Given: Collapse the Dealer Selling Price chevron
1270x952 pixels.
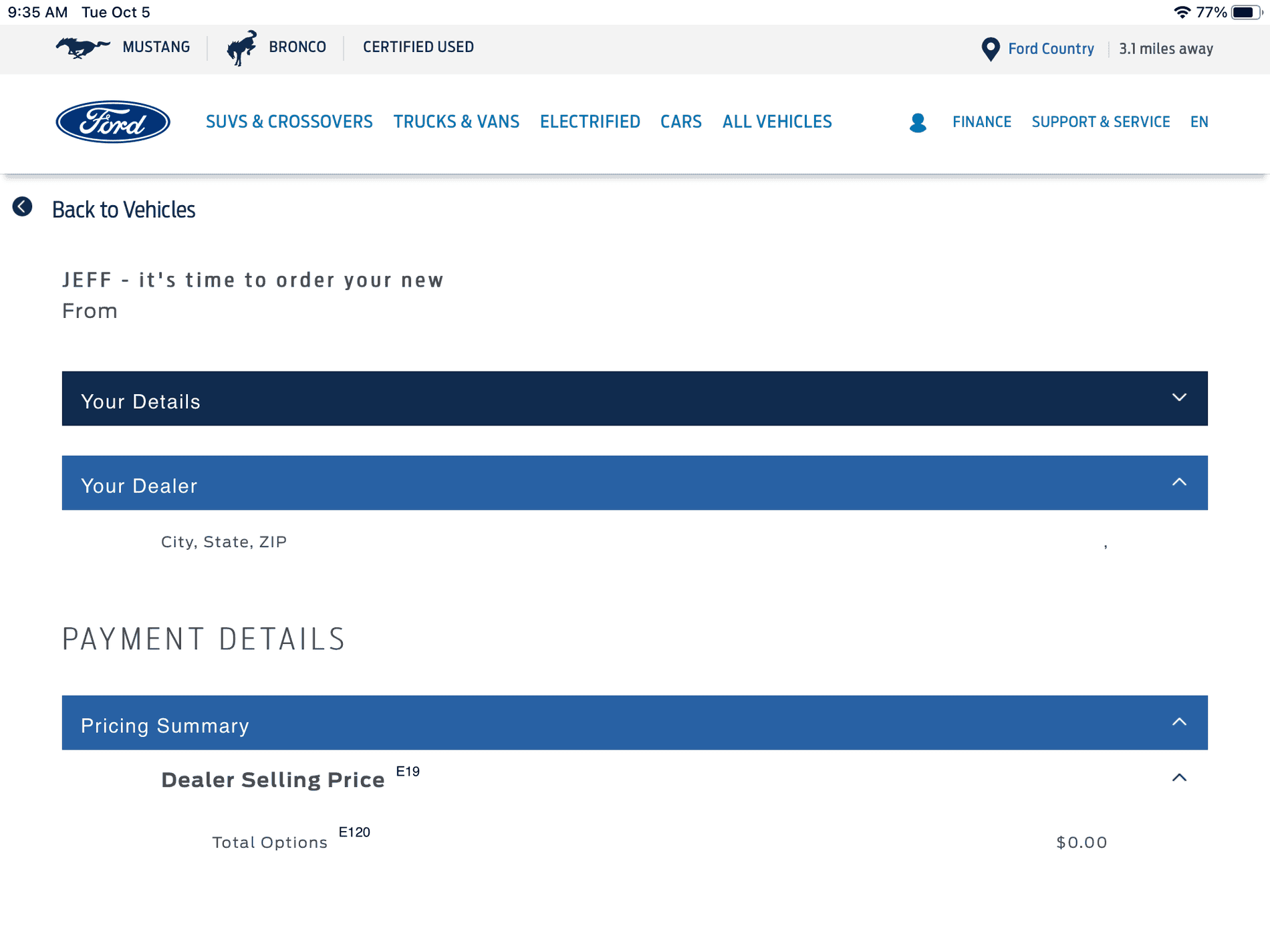Looking at the screenshot, I should pyautogui.click(x=1179, y=778).
